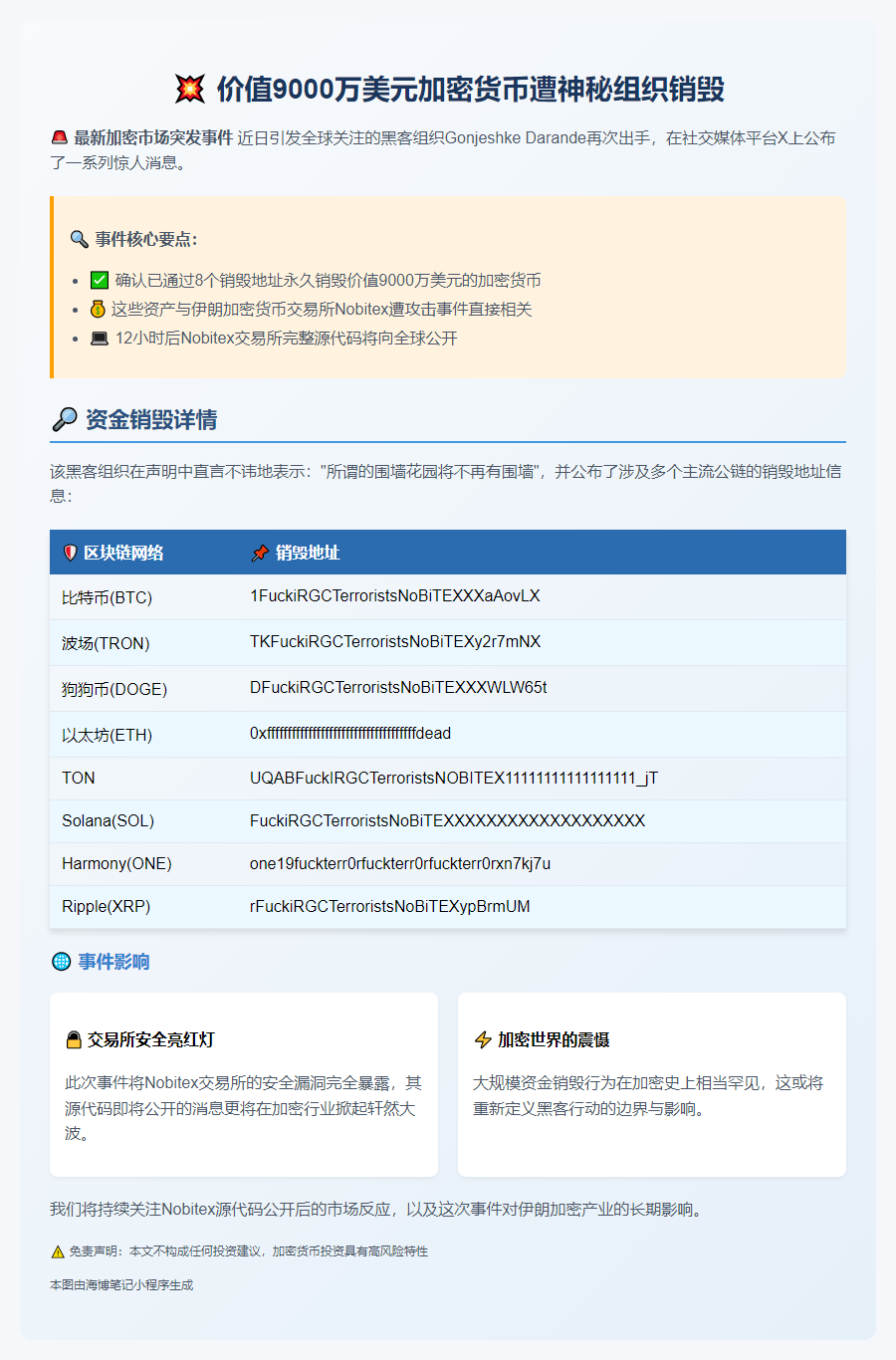Image resolution: width=896 pixels, height=1360 pixels.
Task: Click the laptop icon beside the 12小时后 bullet
Action: [x=100, y=339]
